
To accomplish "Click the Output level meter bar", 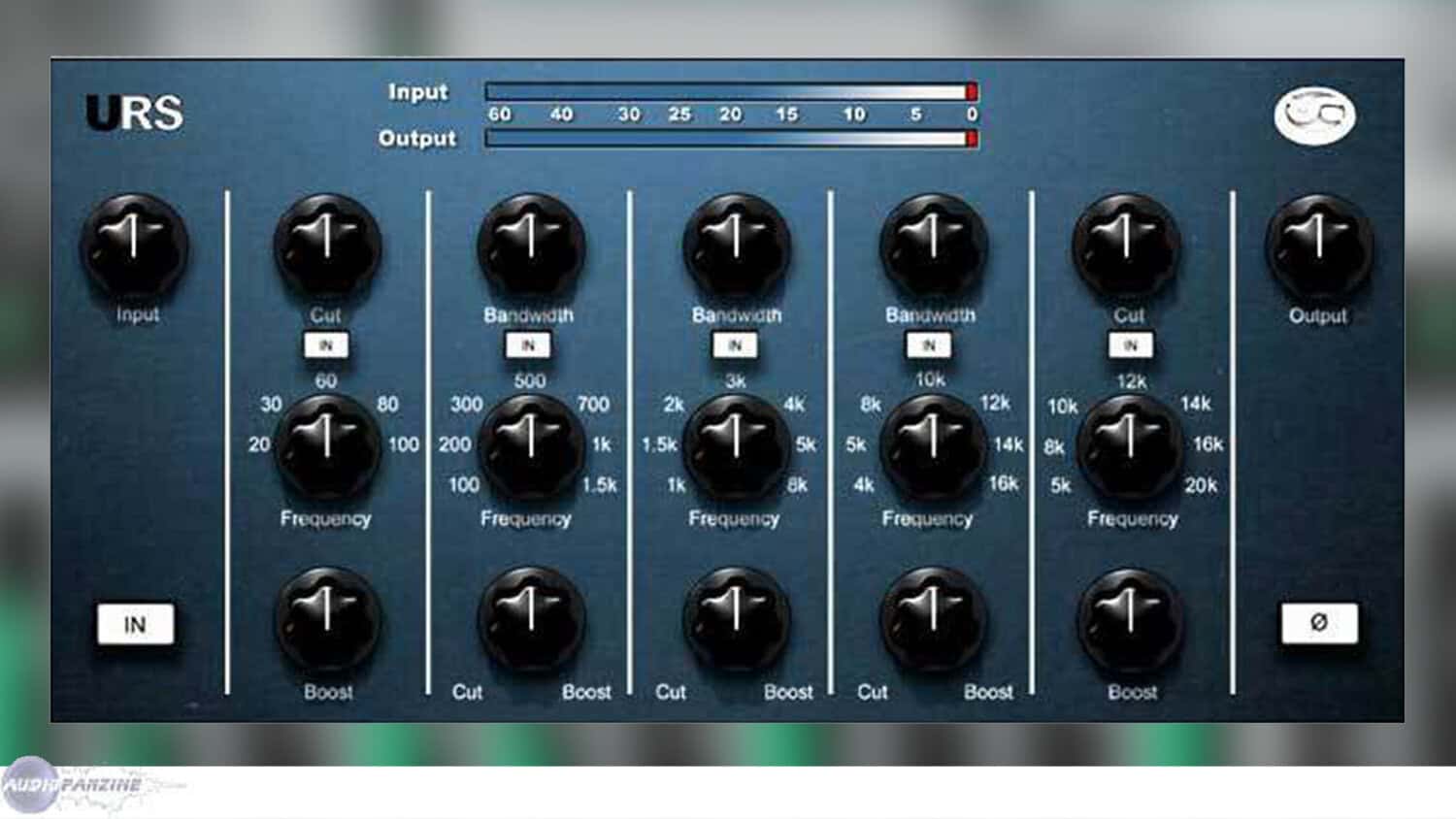I will pos(731,138).
